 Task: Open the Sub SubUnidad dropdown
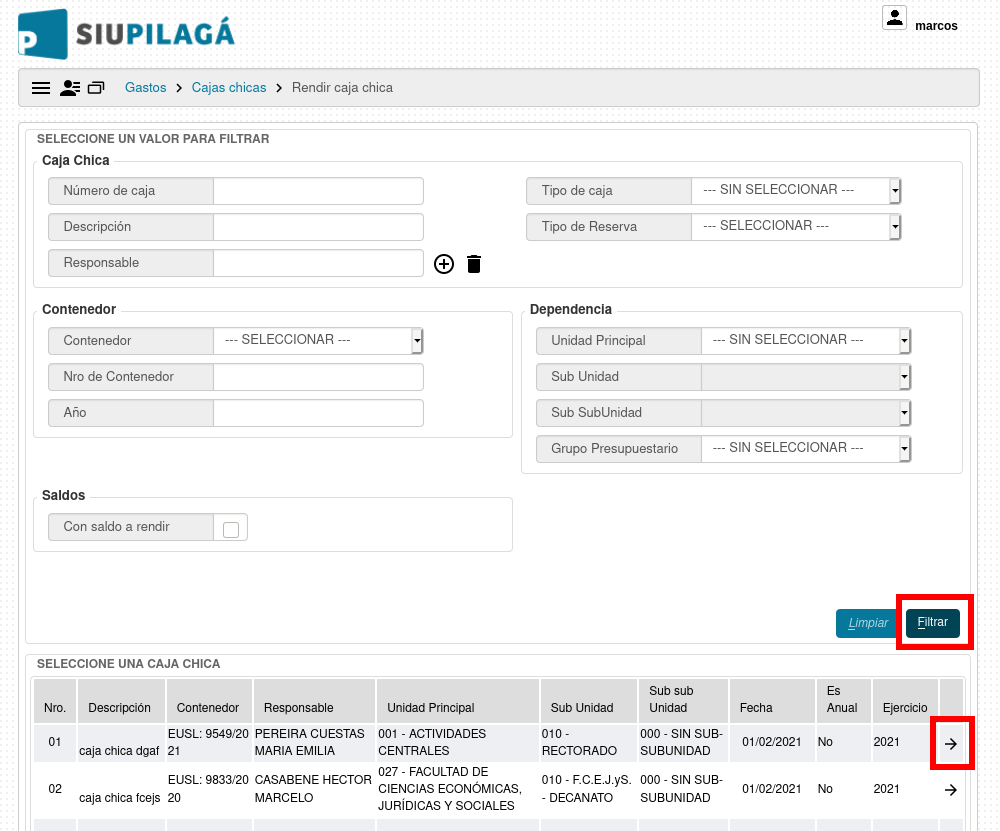pyautogui.click(x=805, y=413)
